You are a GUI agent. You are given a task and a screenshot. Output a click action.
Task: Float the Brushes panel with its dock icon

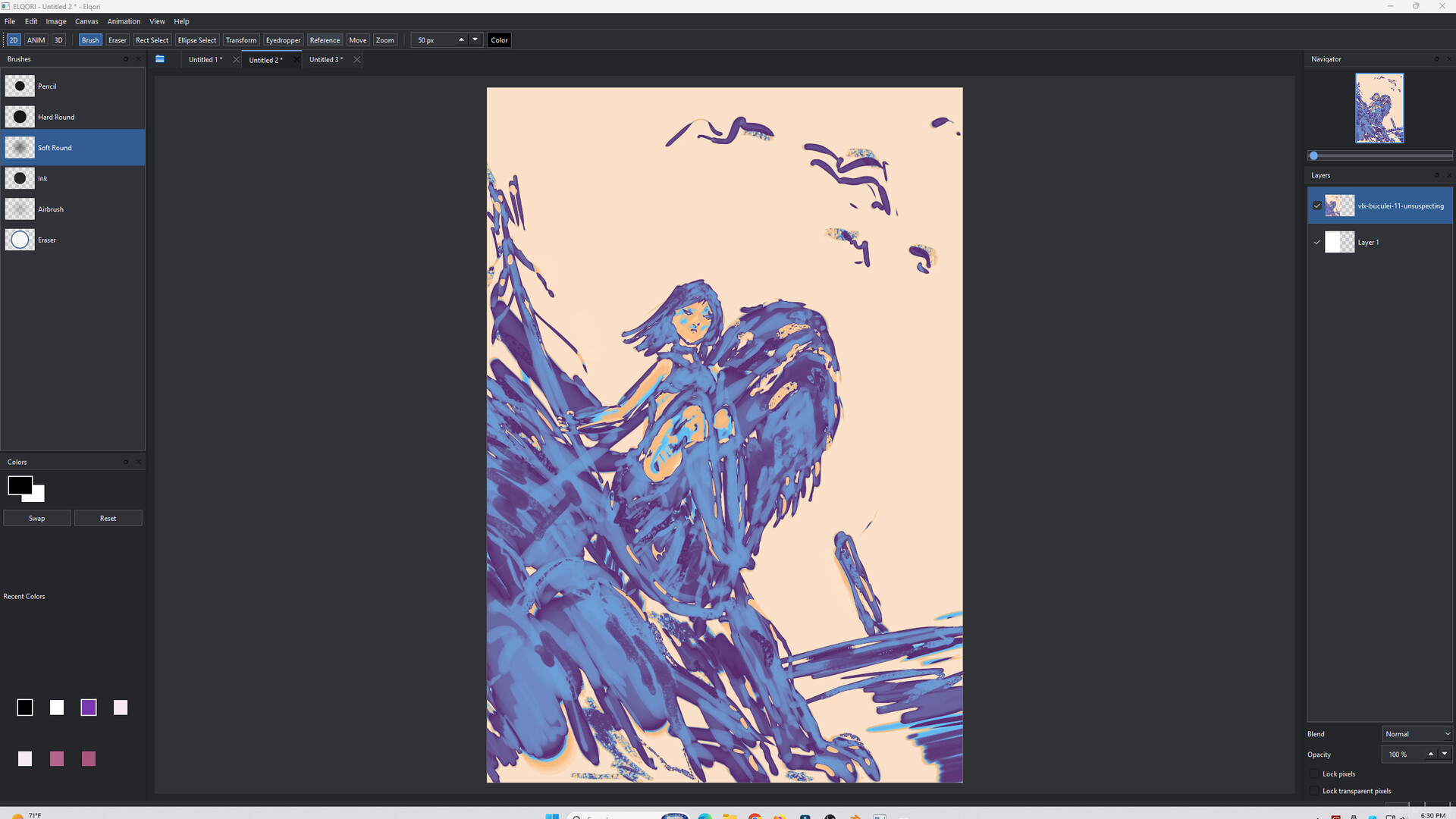click(x=126, y=59)
